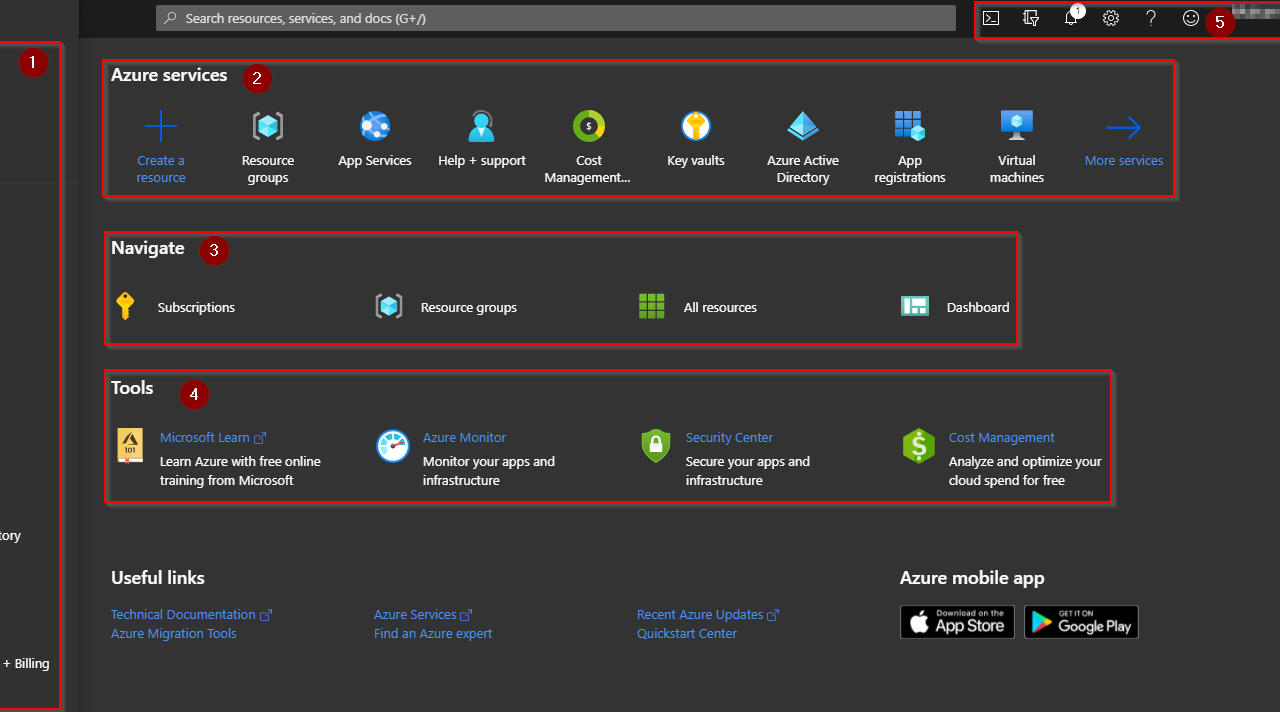Open Key vaults service

point(696,127)
